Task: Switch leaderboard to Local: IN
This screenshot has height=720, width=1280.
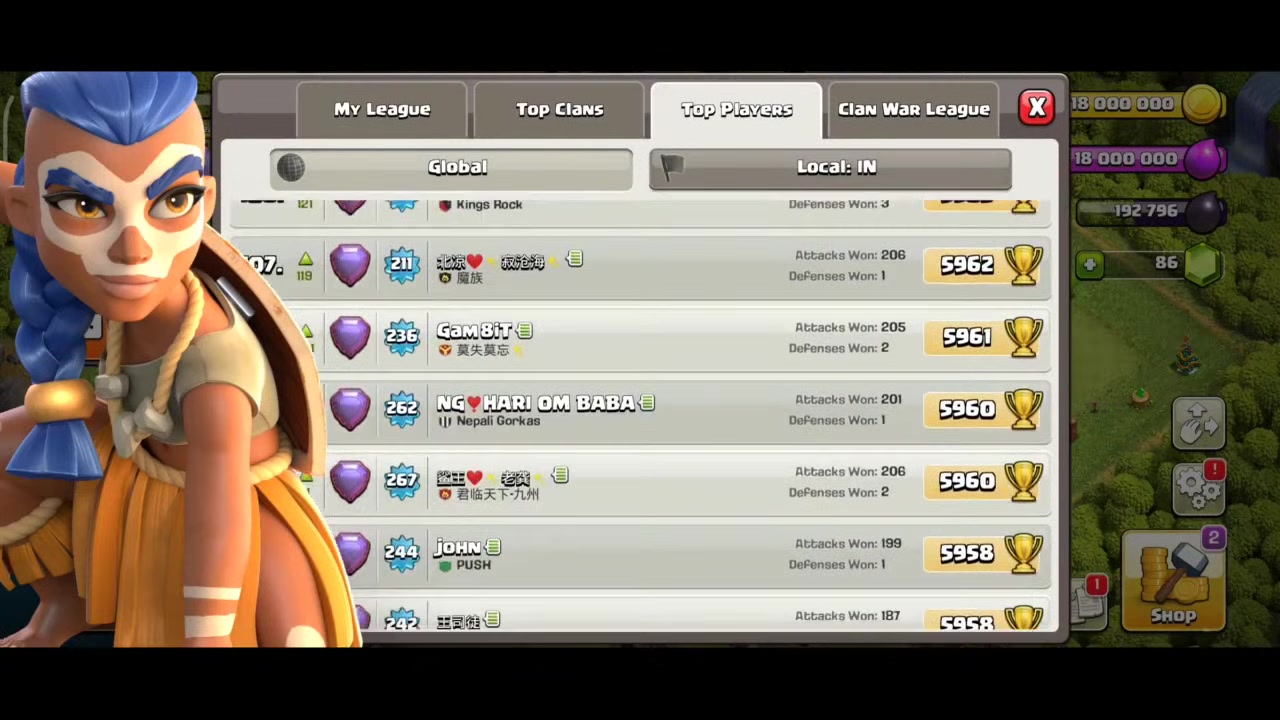Action: [x=830, y=168]
